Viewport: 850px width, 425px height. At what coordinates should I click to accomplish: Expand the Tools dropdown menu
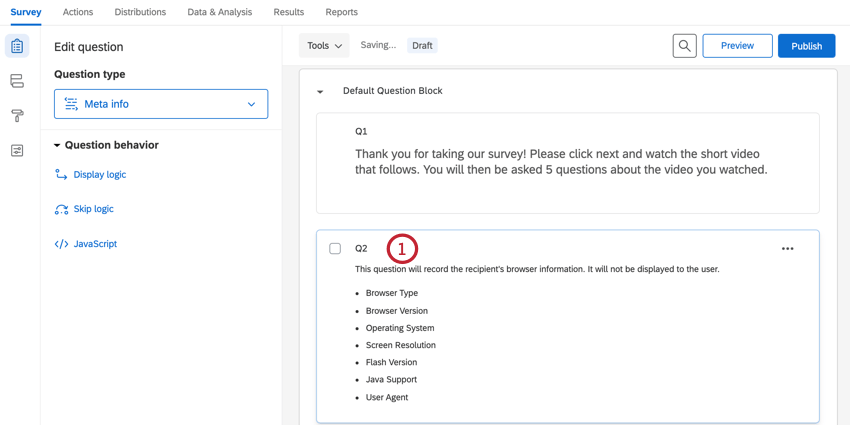[x=324, y=46]
